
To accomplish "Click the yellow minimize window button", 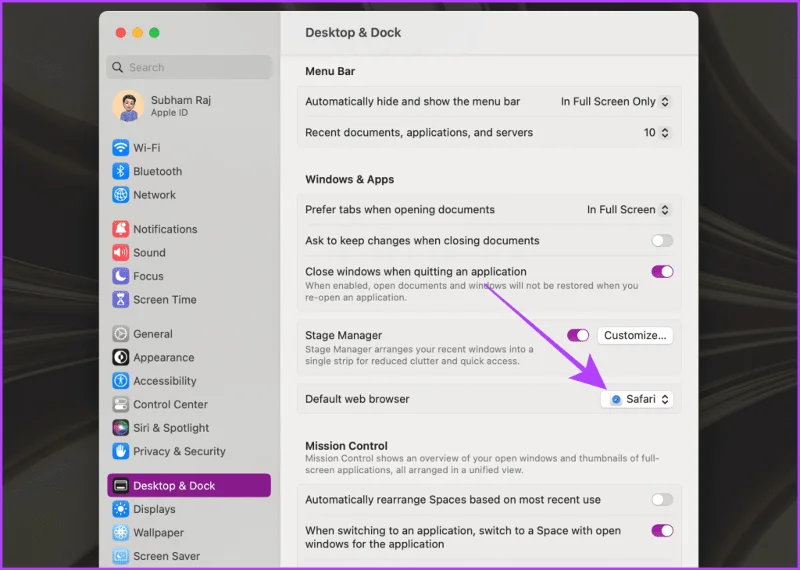I will [x=137, y=33].
